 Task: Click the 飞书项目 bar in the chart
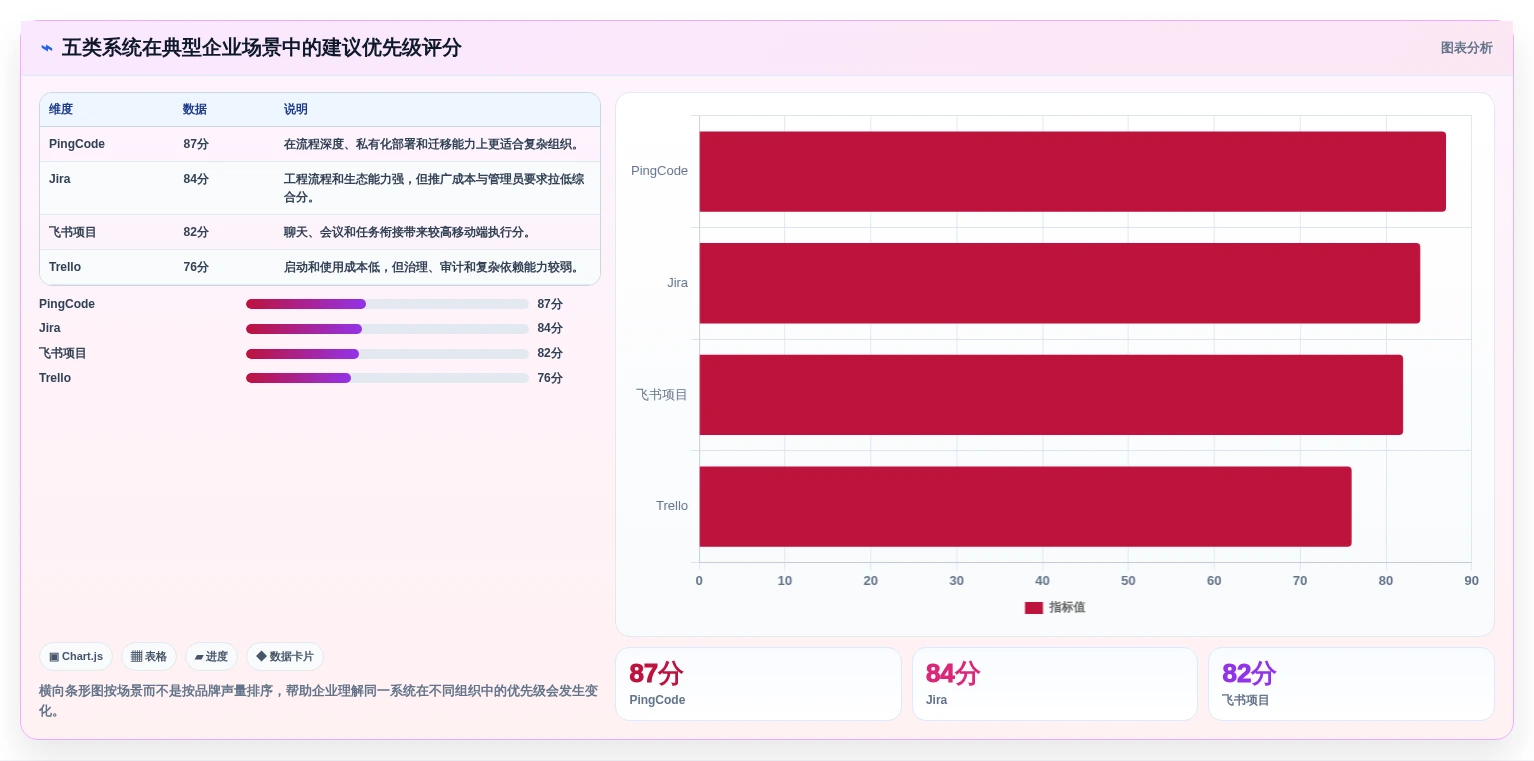(x=1051, y=395)
